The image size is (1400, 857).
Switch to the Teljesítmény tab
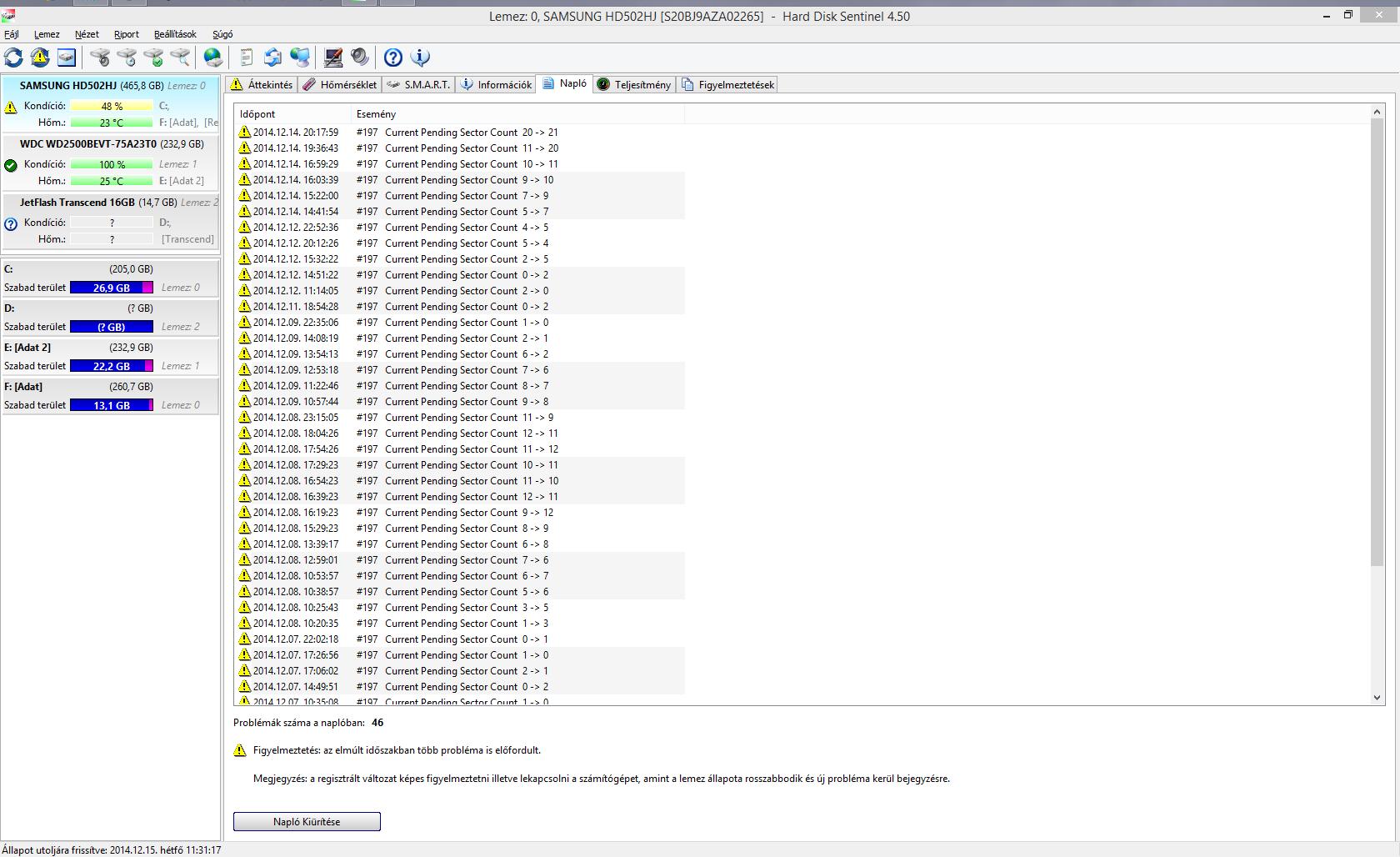pyautogui.click(x=634, y=84)
